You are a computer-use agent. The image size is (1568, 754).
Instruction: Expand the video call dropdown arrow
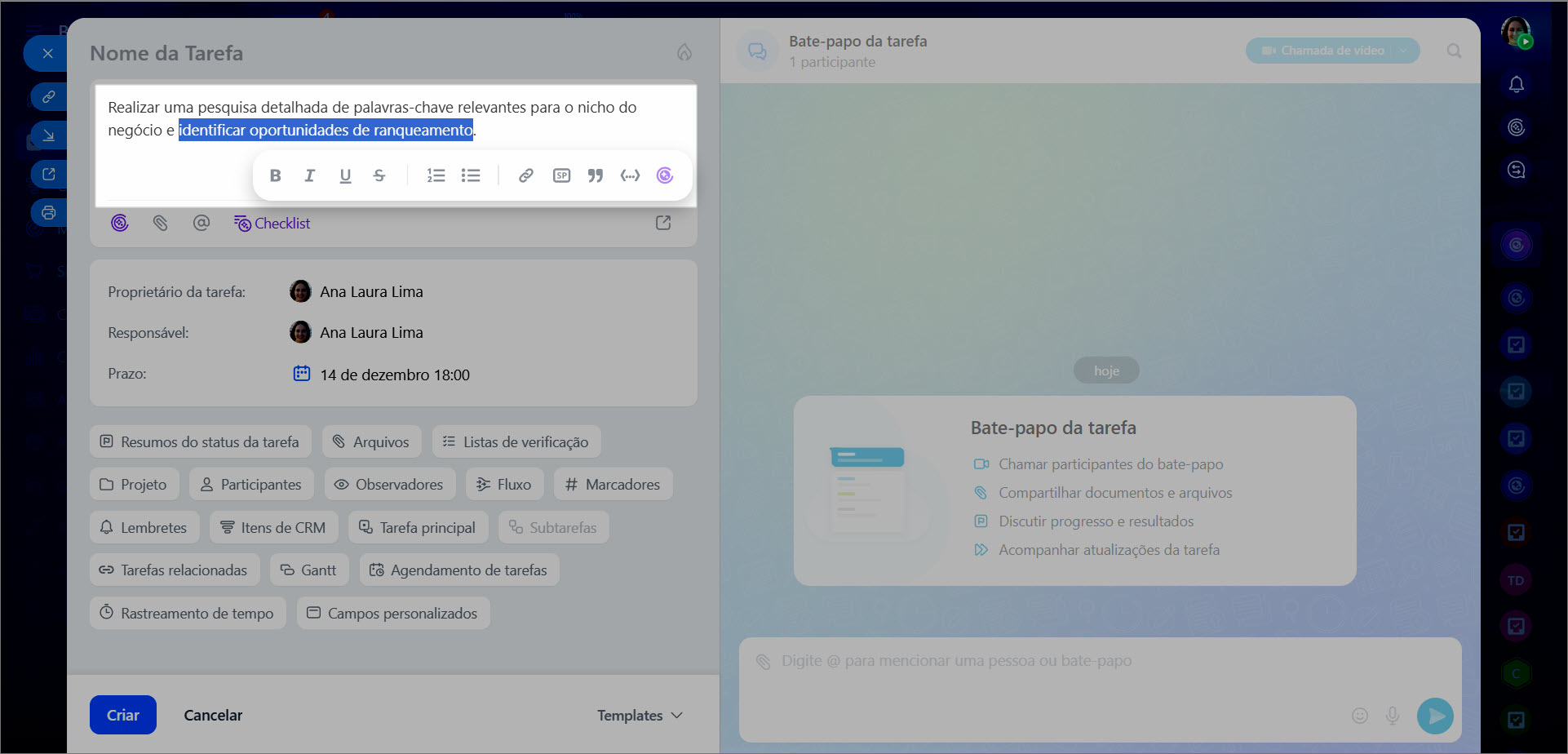(x=1403, y=51)
